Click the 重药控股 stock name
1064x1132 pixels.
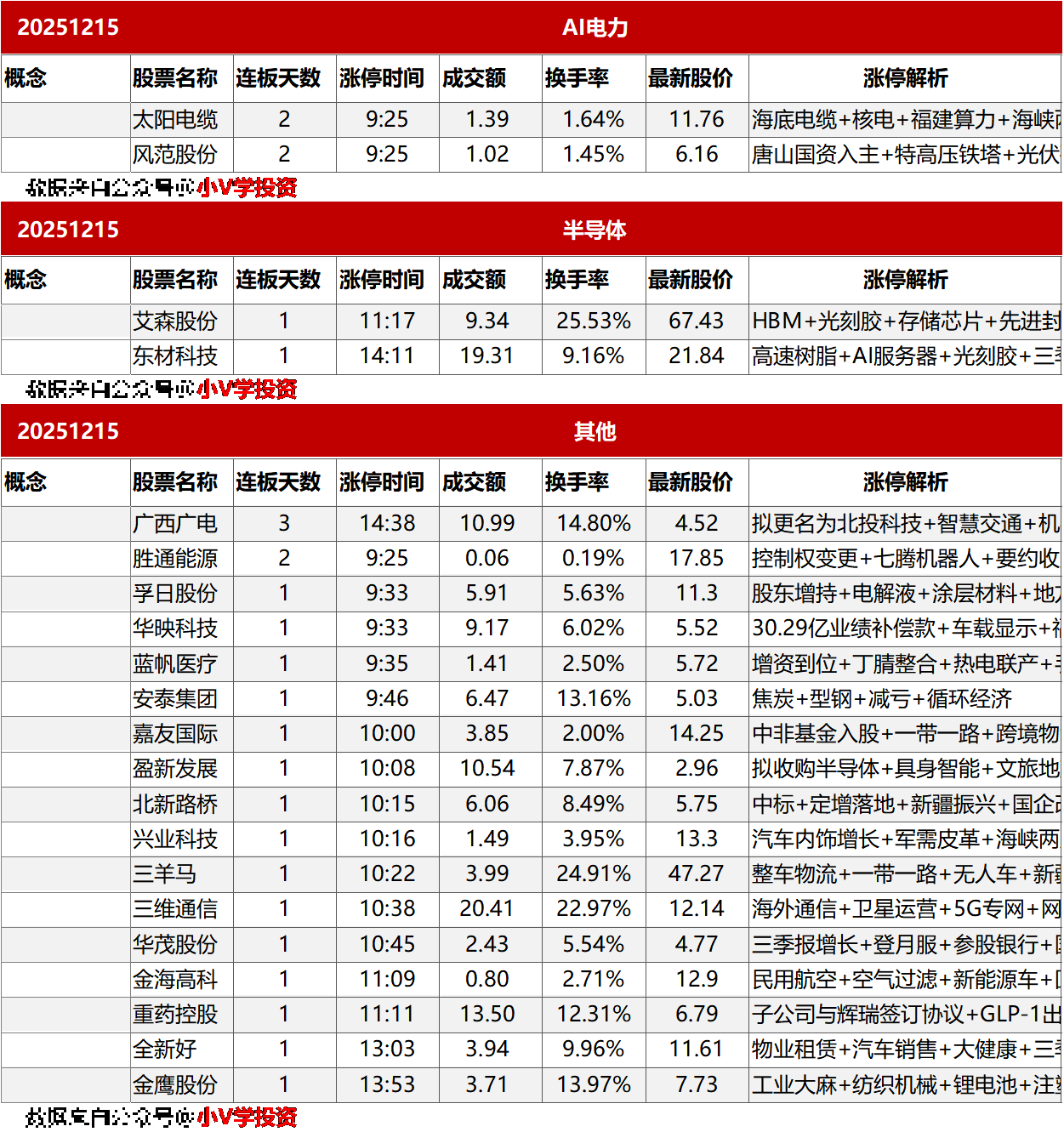[176, 1014]
